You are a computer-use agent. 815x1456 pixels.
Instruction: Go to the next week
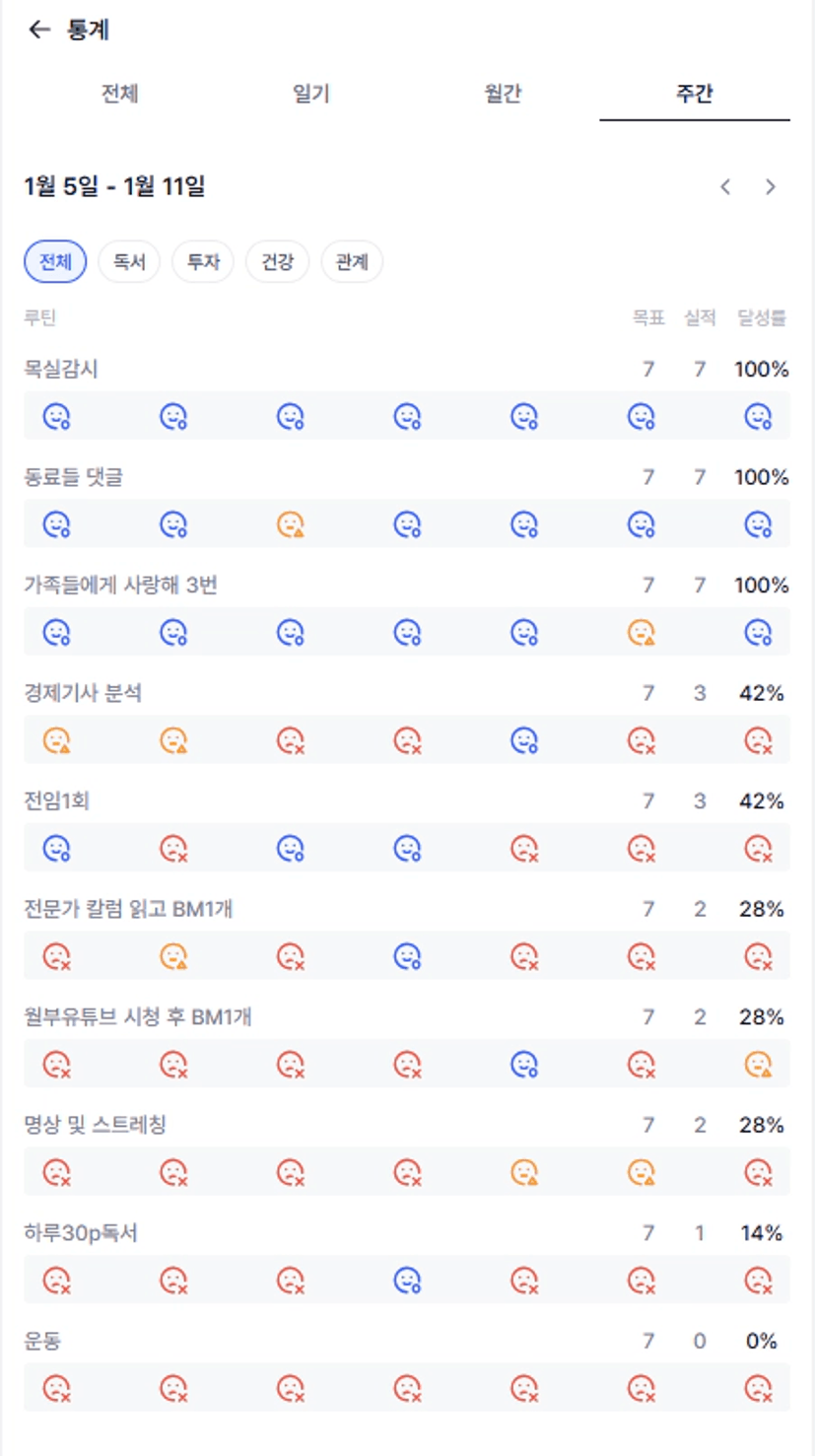coord(771,187)
